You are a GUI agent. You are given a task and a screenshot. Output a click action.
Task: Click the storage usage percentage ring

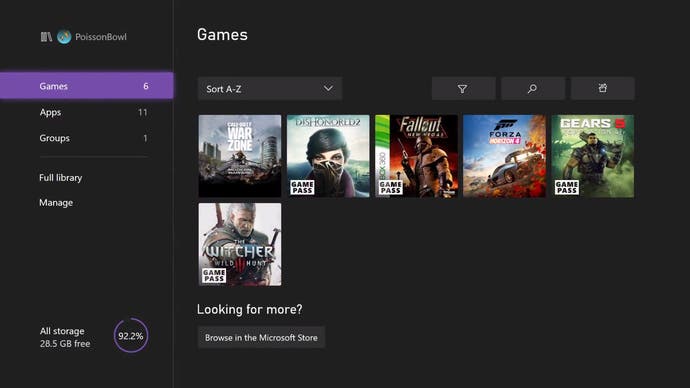click(131, 336)
